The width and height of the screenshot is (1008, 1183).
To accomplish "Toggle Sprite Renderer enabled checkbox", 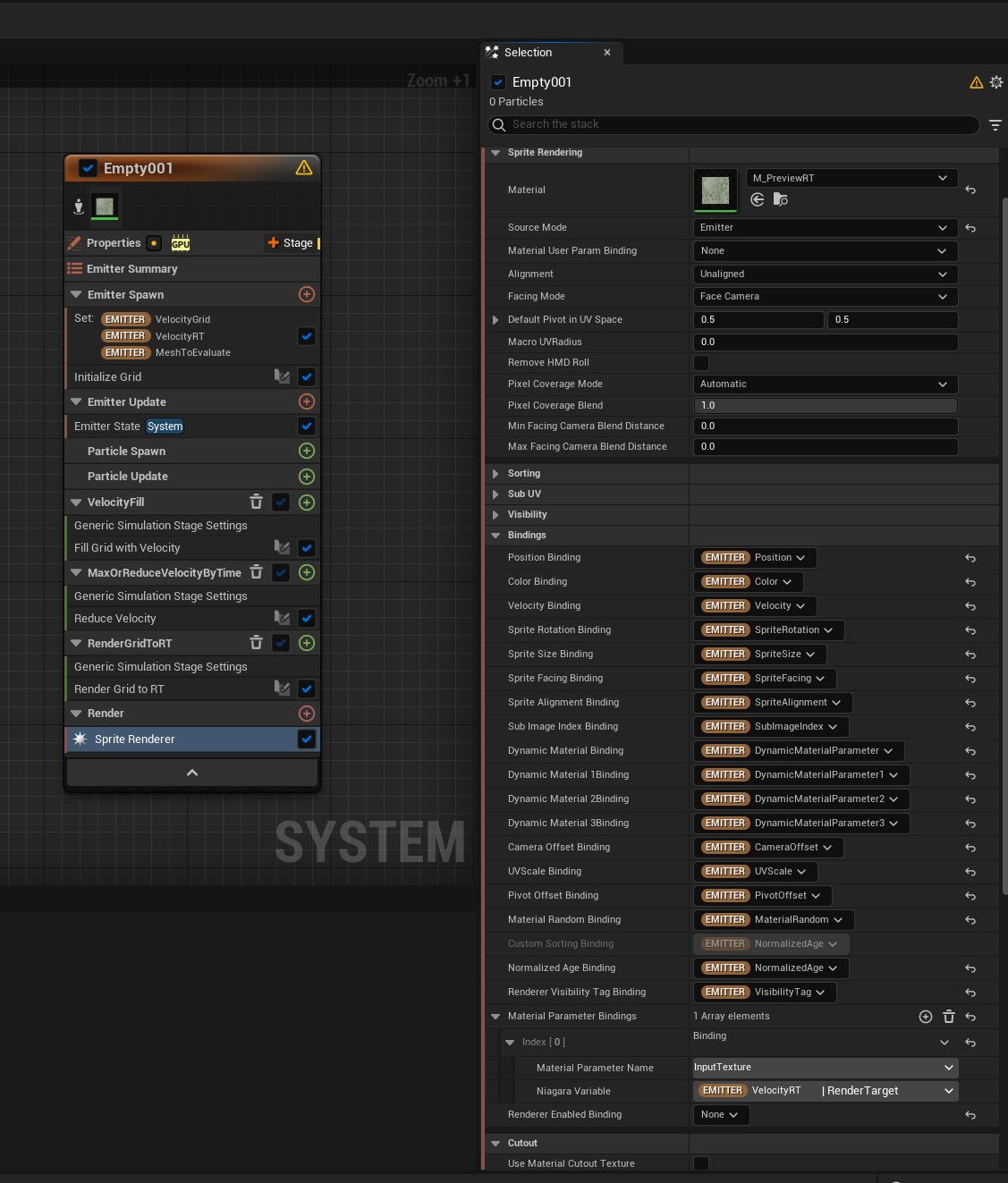I will (x=307, y=739).
